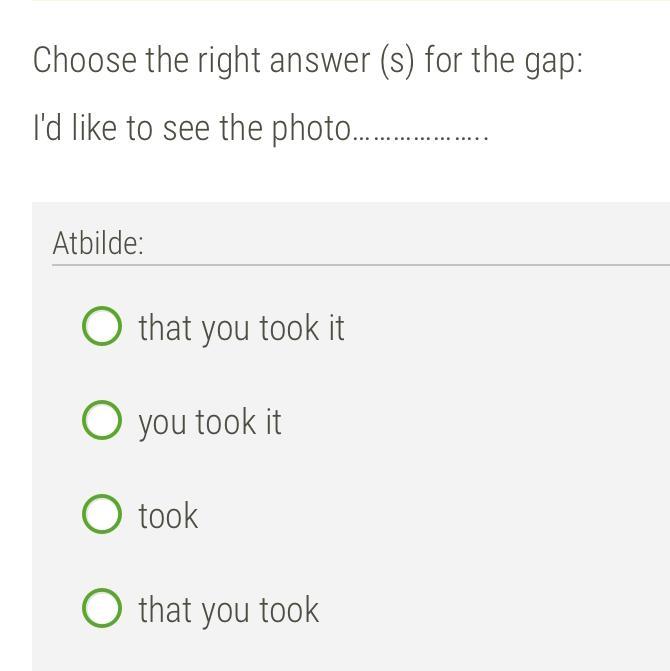Choose the "you took it" radio option
Screen dimensions: 670x671
pos(102,421)
